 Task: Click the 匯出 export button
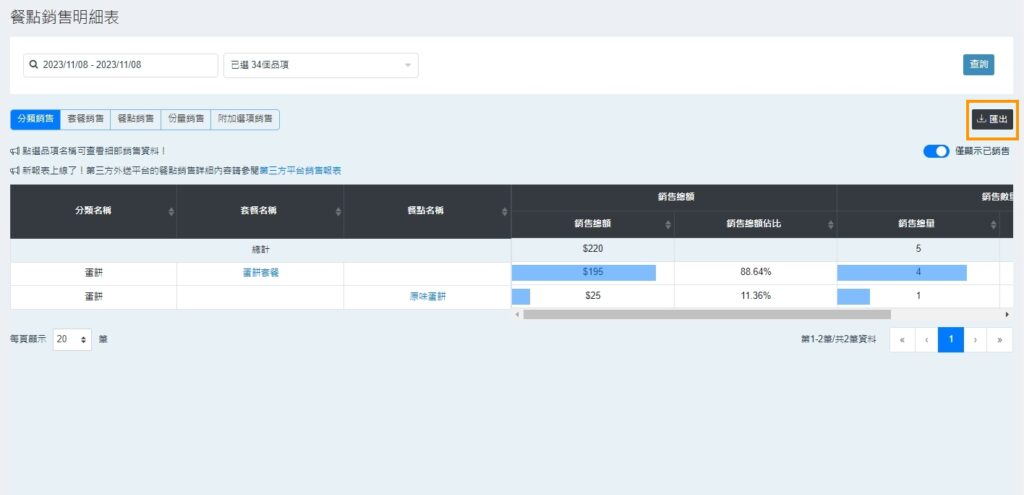(992, 119)
